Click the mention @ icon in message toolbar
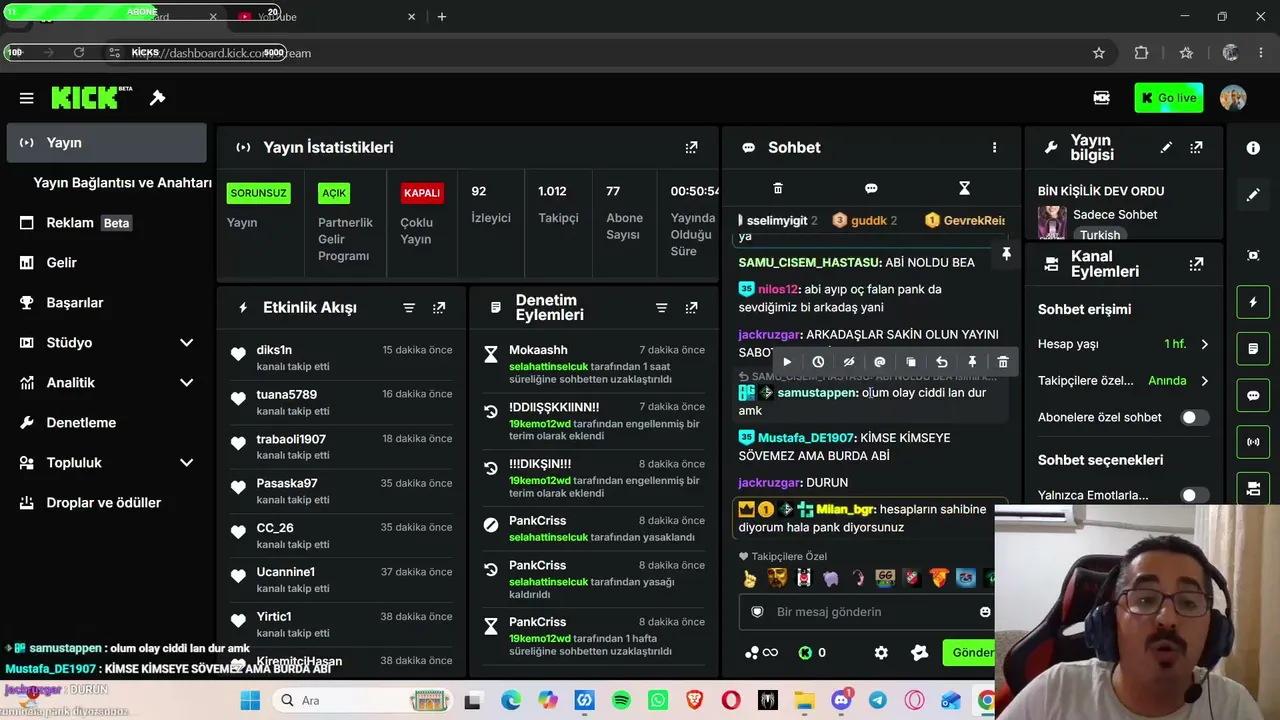The image size is (1280, 720). point(880,362)
